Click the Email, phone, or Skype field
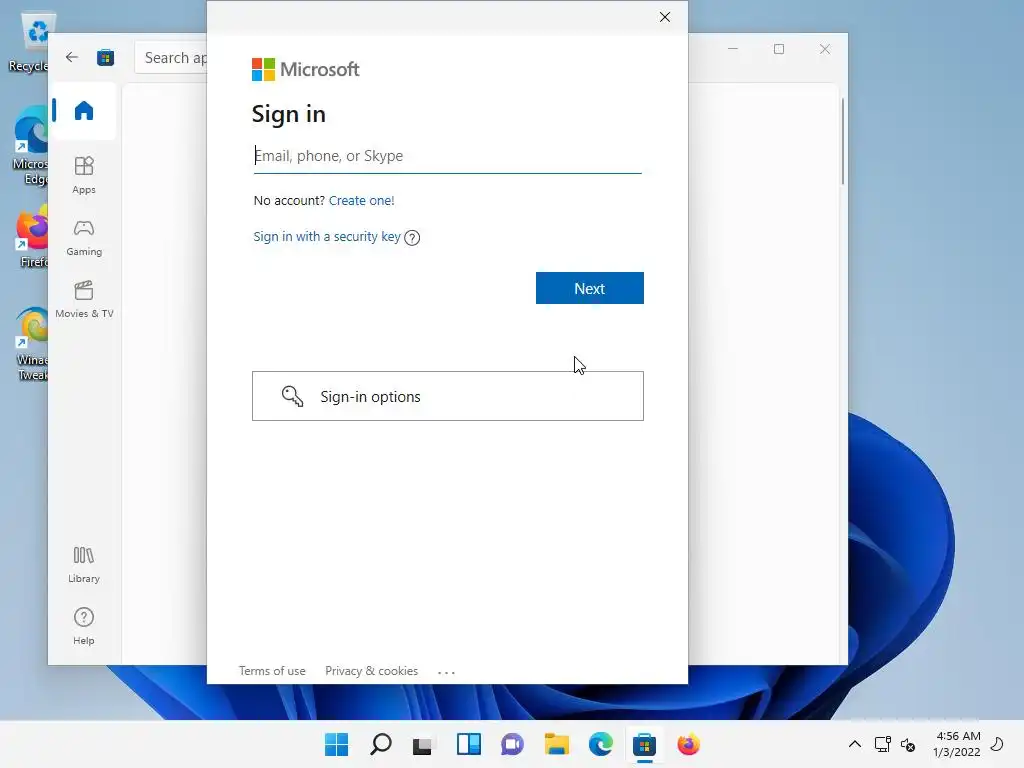1024x768 pixels. [x=447, y=156]
